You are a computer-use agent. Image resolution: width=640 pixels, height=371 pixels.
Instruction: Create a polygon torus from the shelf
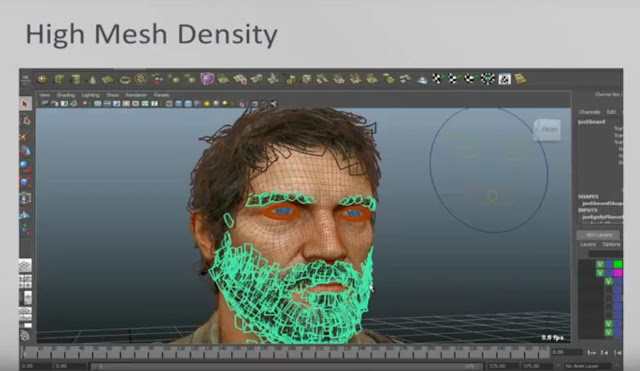[x=125, y=79]
